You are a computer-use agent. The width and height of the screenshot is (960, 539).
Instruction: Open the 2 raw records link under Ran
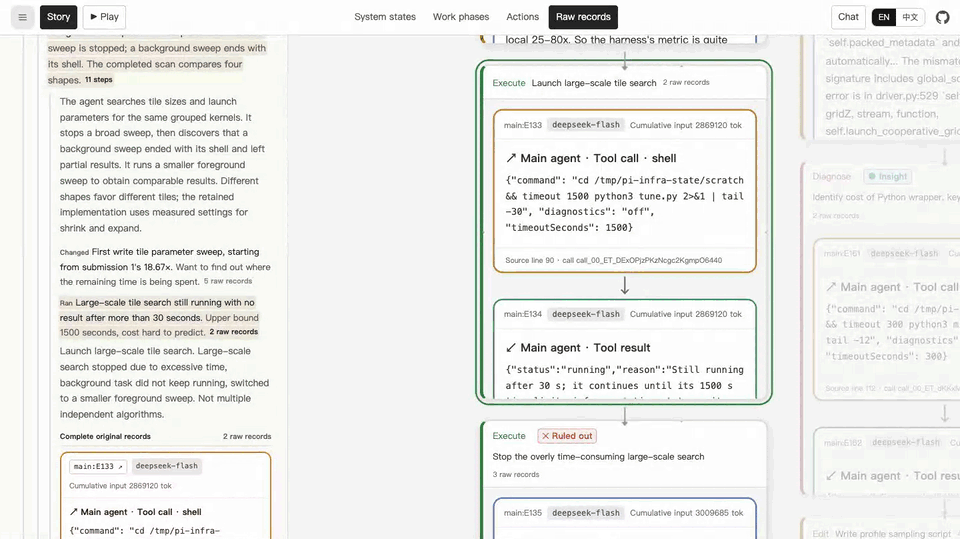pos(233,332)
